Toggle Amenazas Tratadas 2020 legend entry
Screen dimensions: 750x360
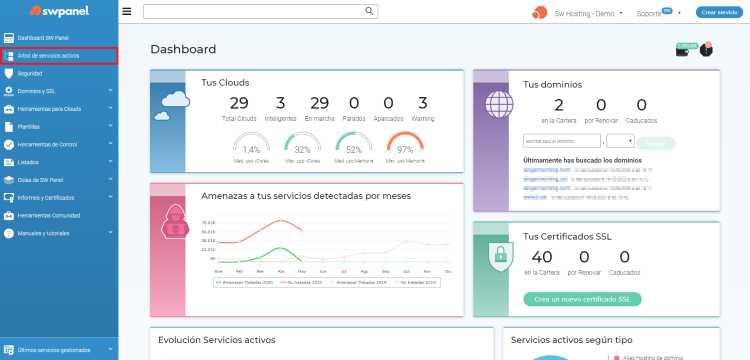pos(244,283)
